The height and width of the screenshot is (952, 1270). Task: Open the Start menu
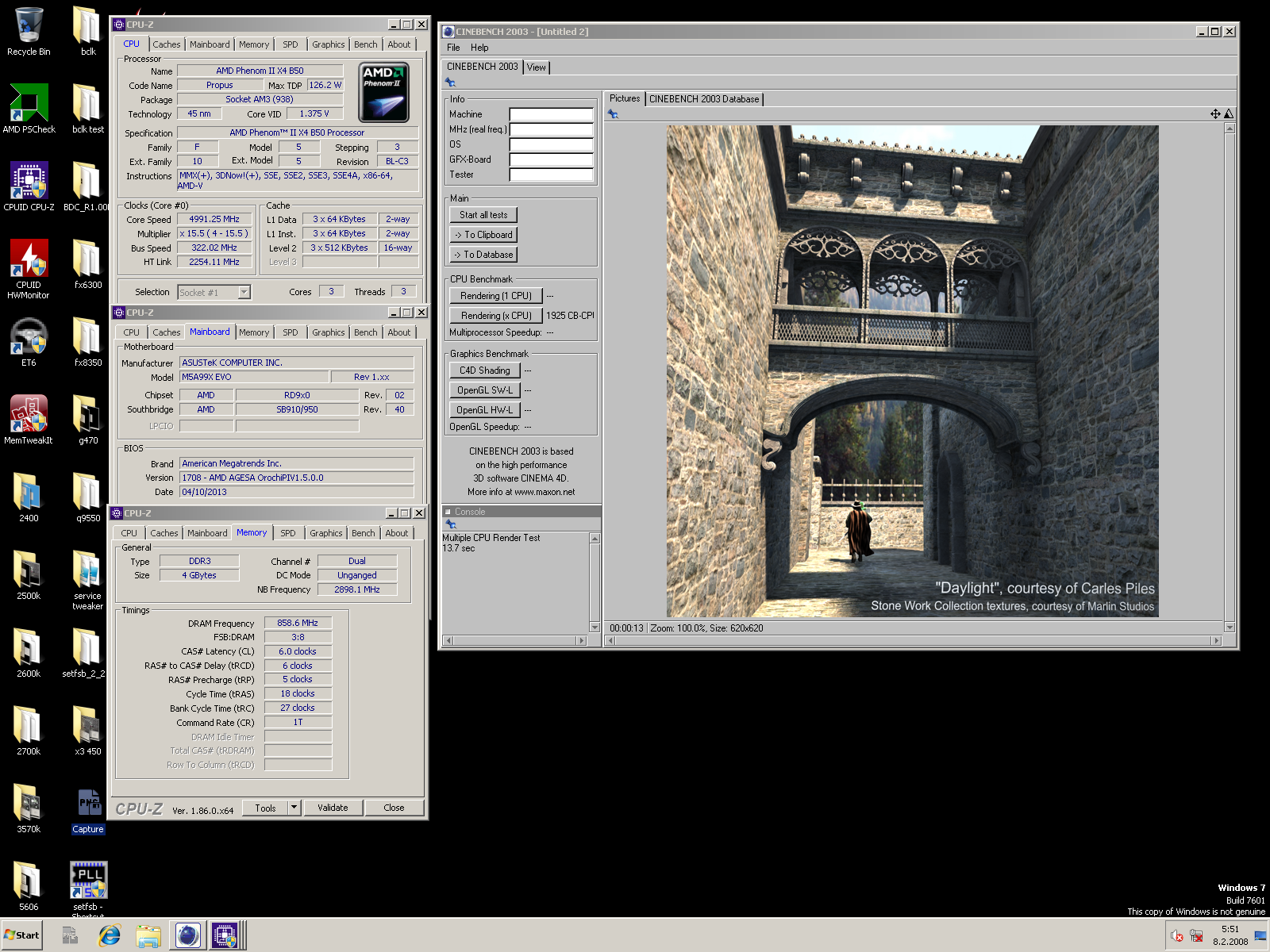[x=21, y=935]
